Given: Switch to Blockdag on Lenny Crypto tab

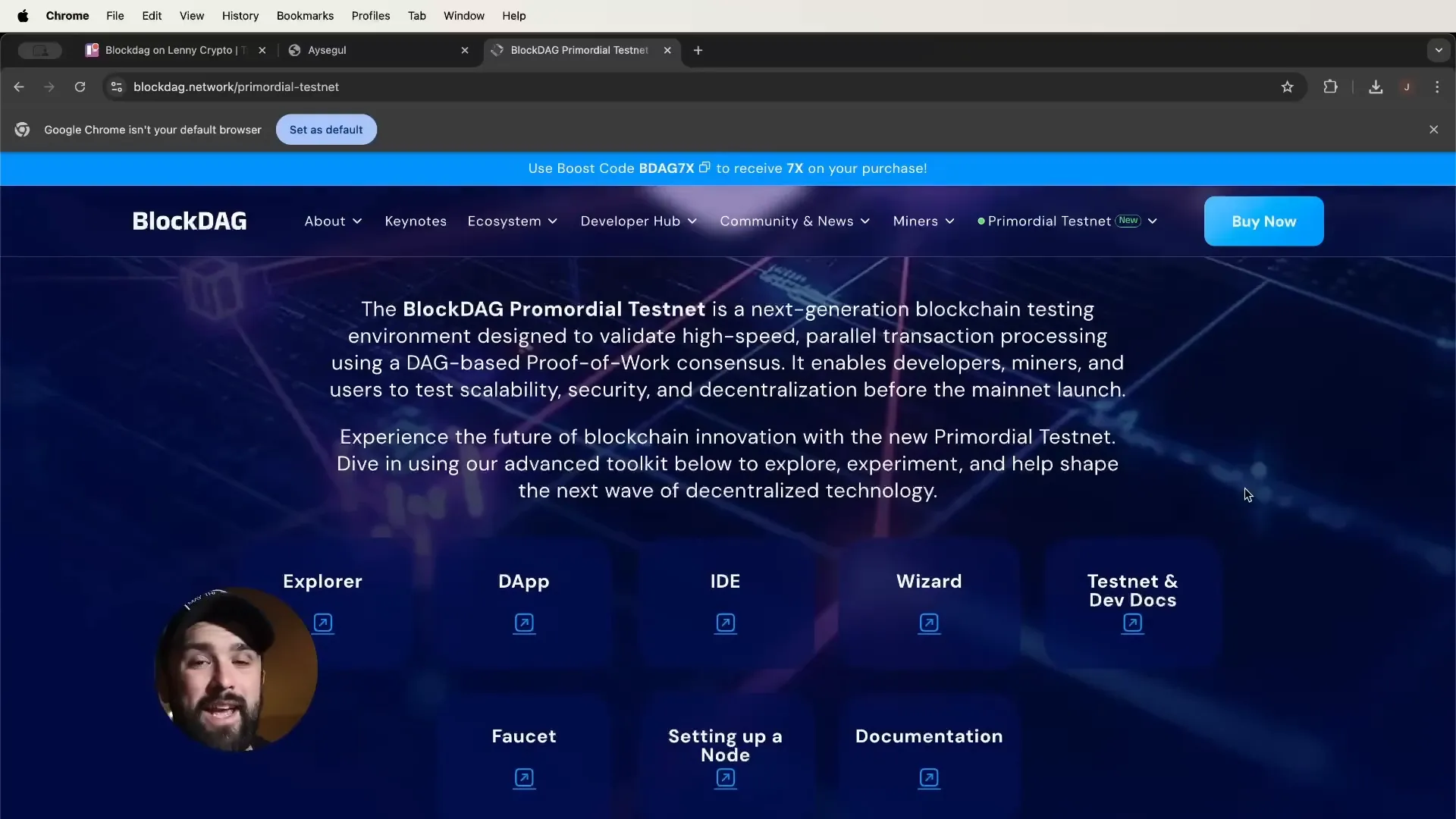Looking at the screenshot, I should coord(176,50).
